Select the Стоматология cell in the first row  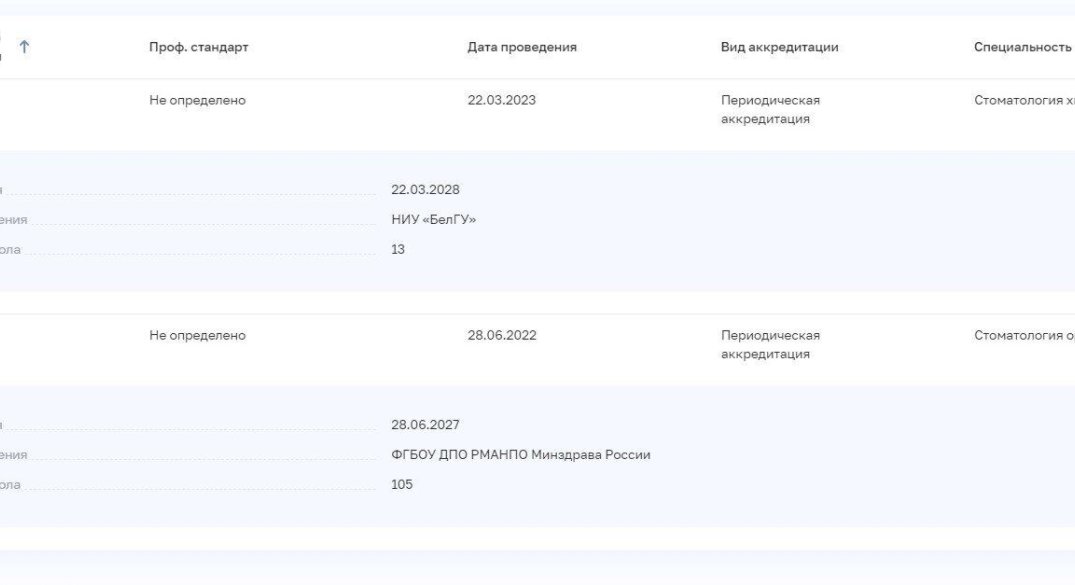coord(1024,100)
